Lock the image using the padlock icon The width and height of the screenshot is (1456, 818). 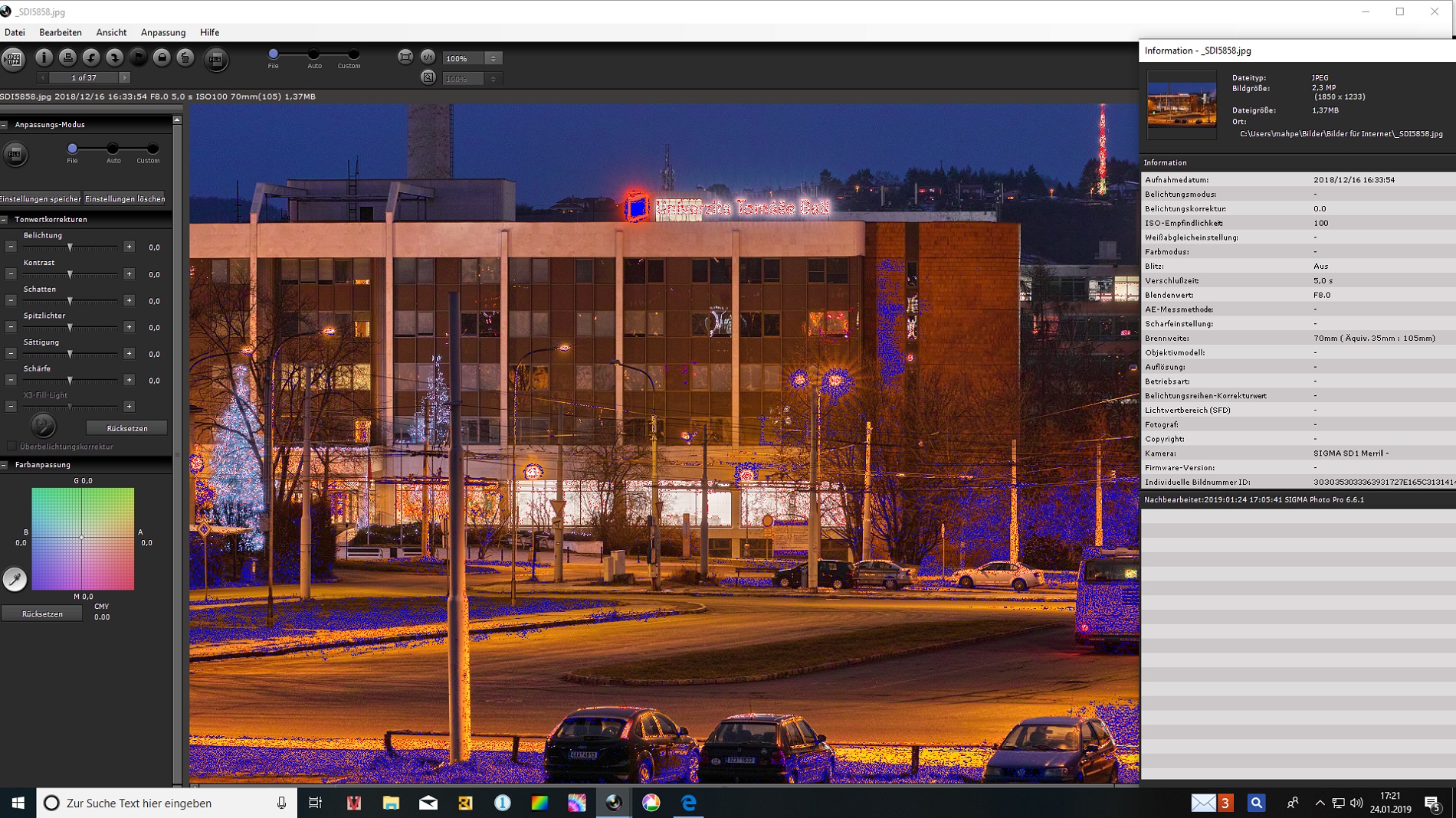[x=162, y=57]
